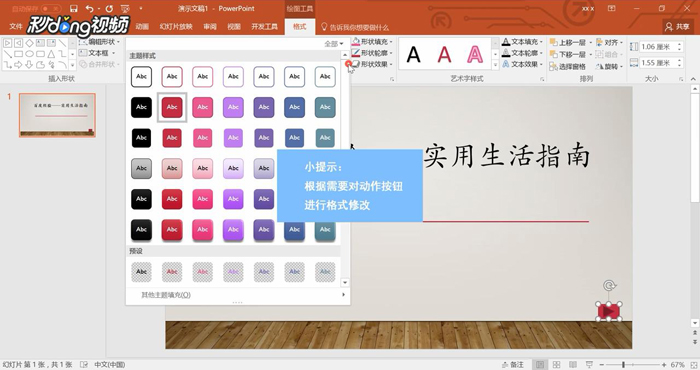Screen dimensions: 700x370
Task: Undo the last action
Action: tap(89, 8)
